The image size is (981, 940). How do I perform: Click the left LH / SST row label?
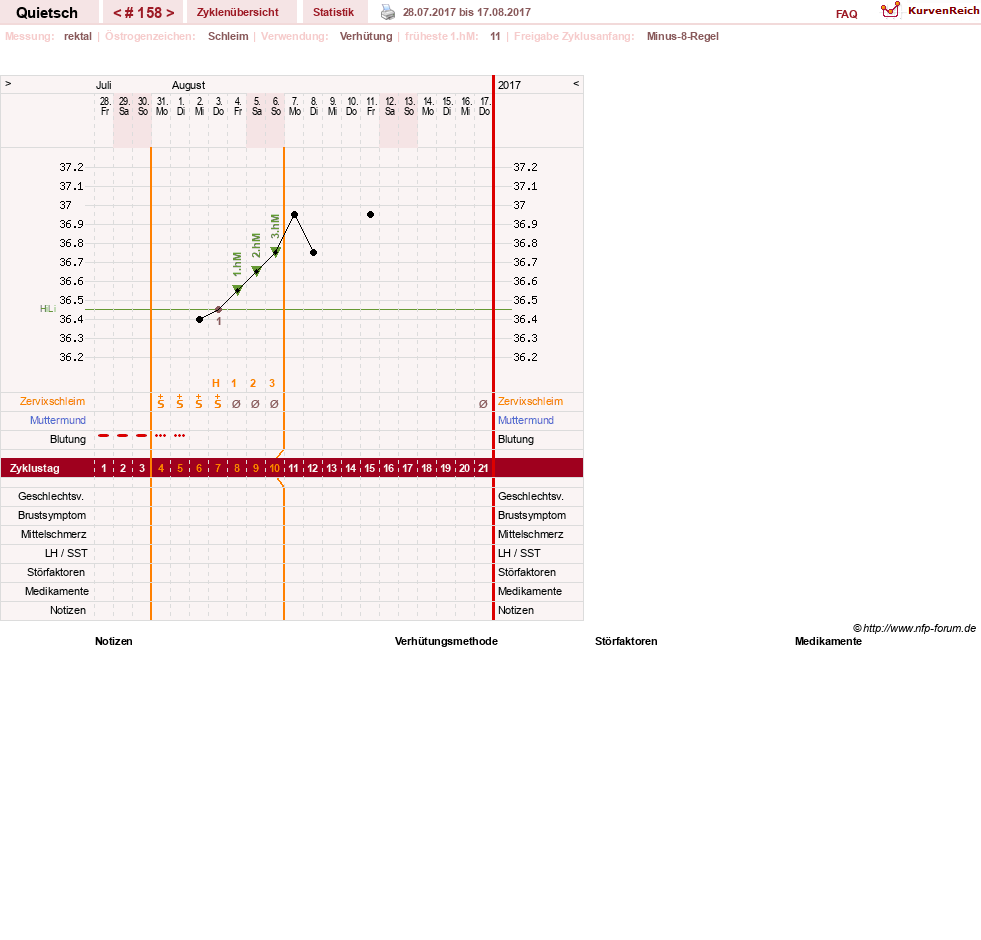point(66,553)
